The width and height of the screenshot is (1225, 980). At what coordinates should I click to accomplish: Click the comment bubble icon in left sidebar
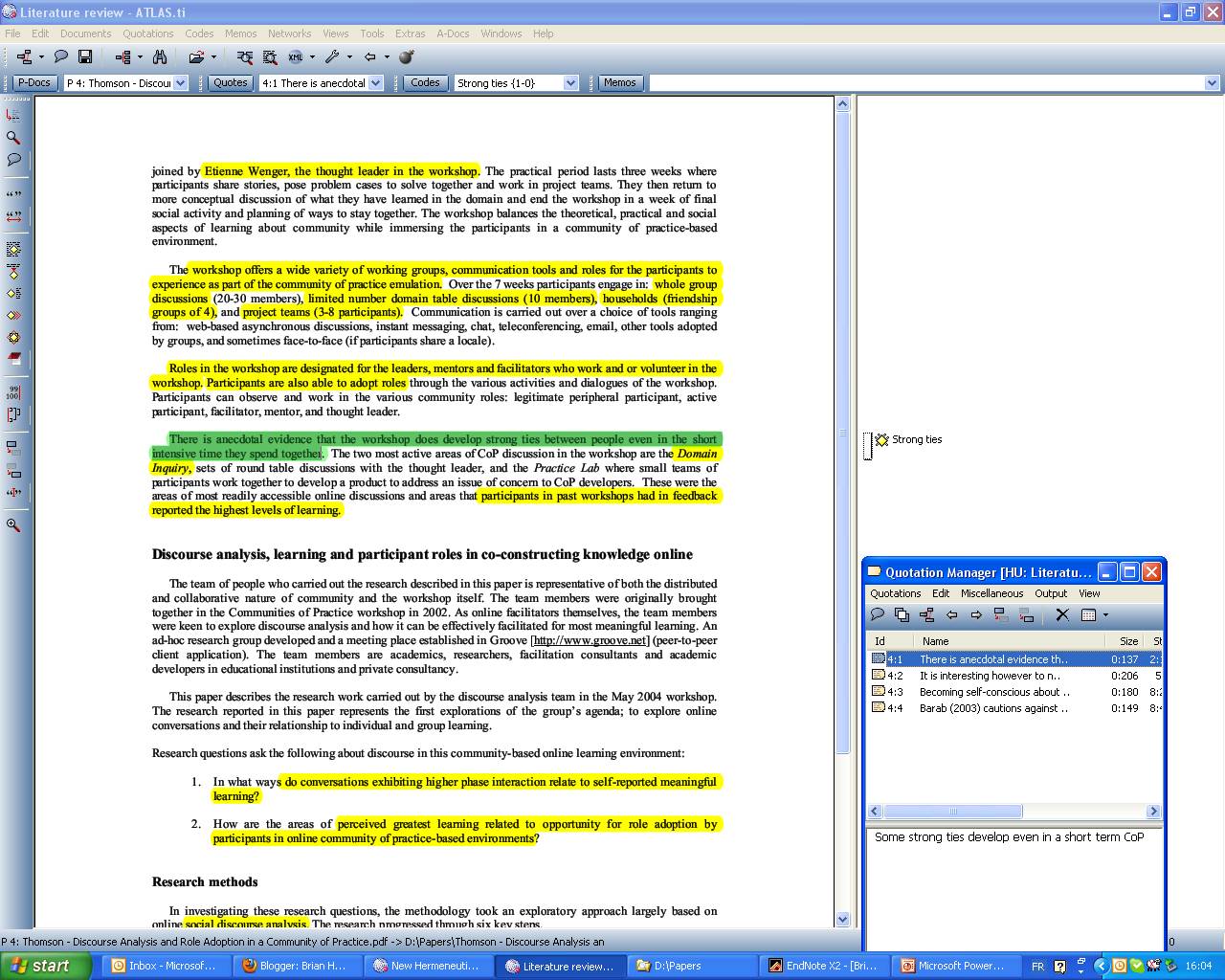[x=13, y=160]
